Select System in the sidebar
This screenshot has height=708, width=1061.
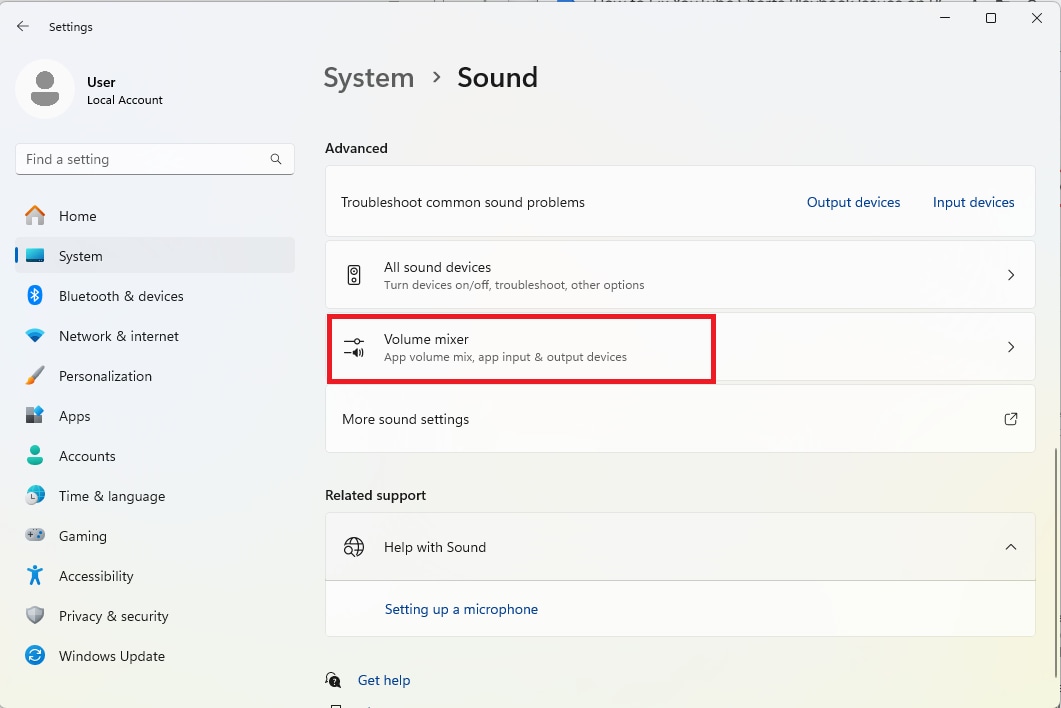click(x=155, y=256)
